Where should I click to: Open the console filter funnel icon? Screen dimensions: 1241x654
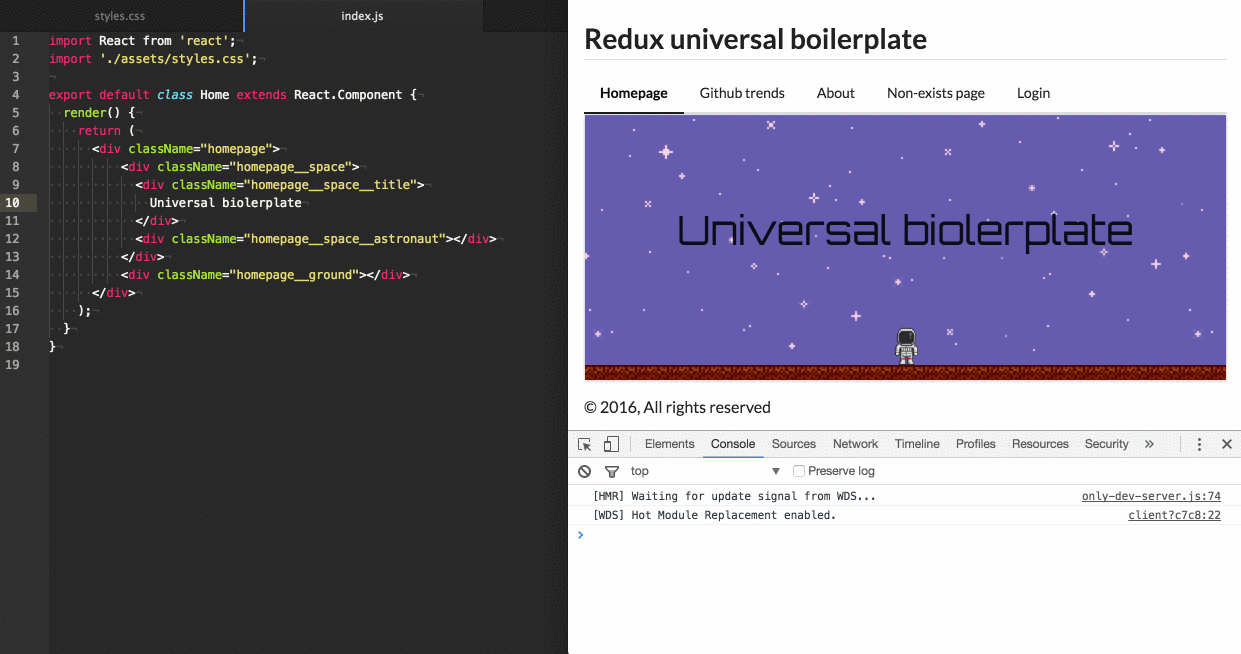(612, 471)
